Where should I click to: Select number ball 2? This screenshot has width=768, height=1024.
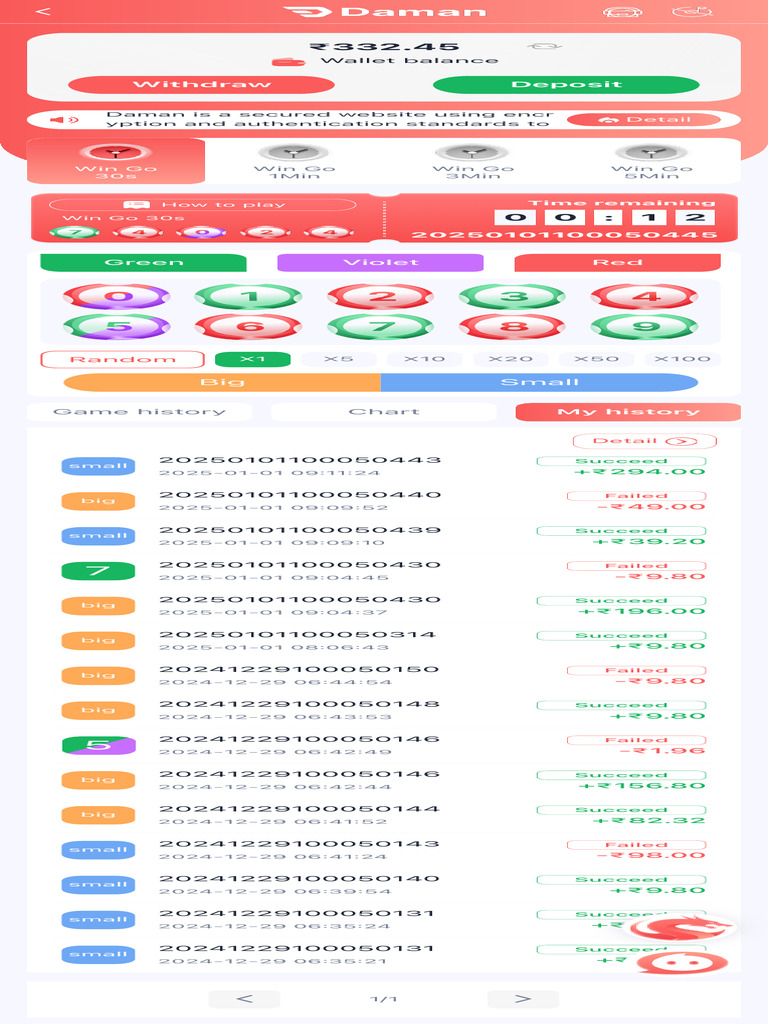pyautogui.click(x=381, y=296)
